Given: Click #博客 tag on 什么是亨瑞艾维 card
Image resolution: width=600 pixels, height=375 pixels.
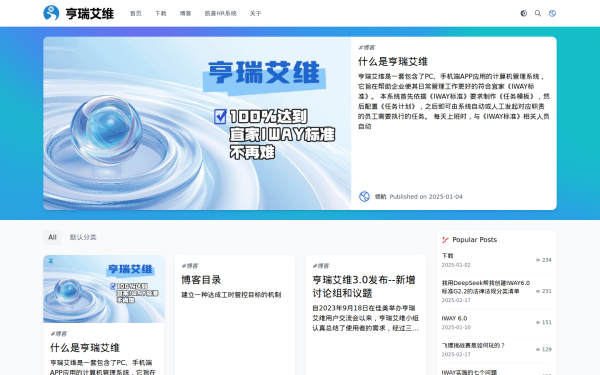Looking at the screenshot, I should tap(59, 334).
